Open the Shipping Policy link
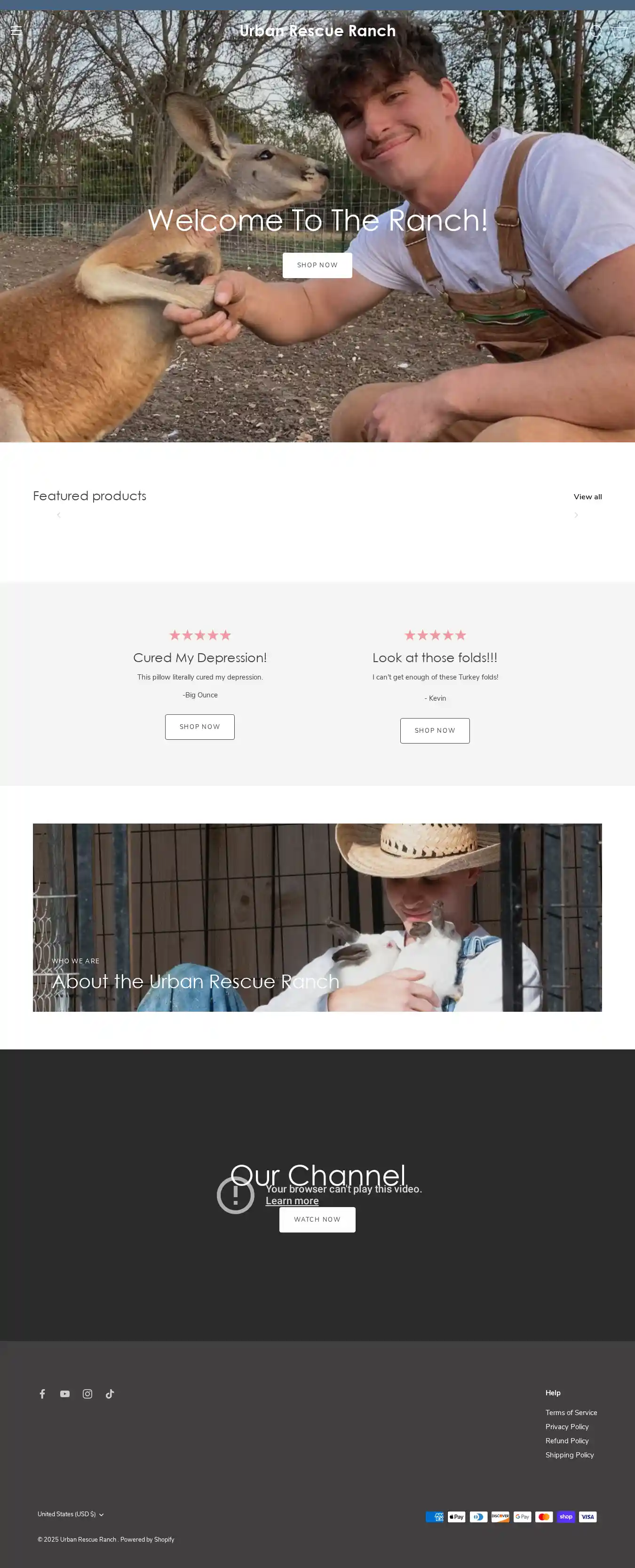Image resolution: width=635 pixels, height=1568 pixels. 569,1454
